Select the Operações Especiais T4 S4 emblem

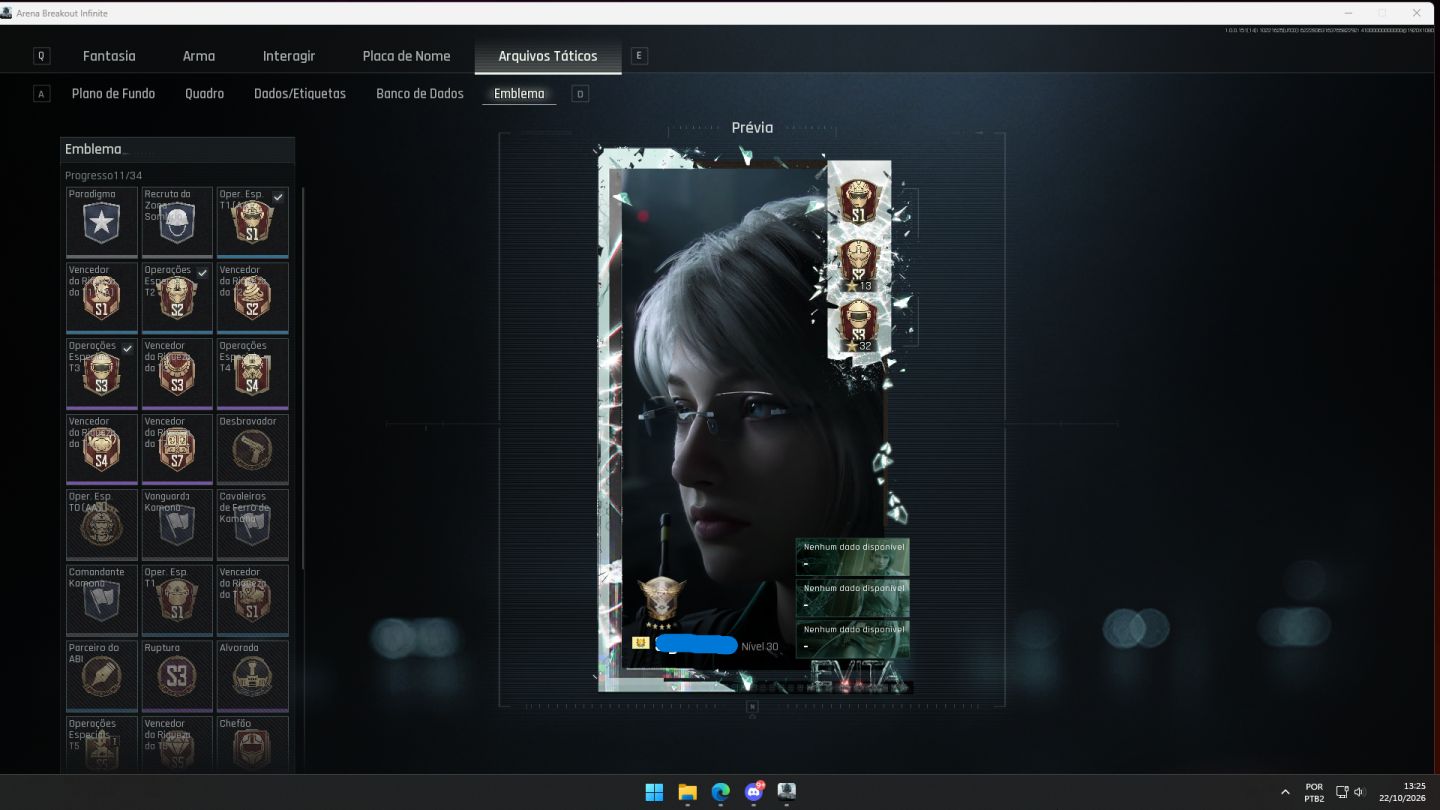(x=253, y=373)
